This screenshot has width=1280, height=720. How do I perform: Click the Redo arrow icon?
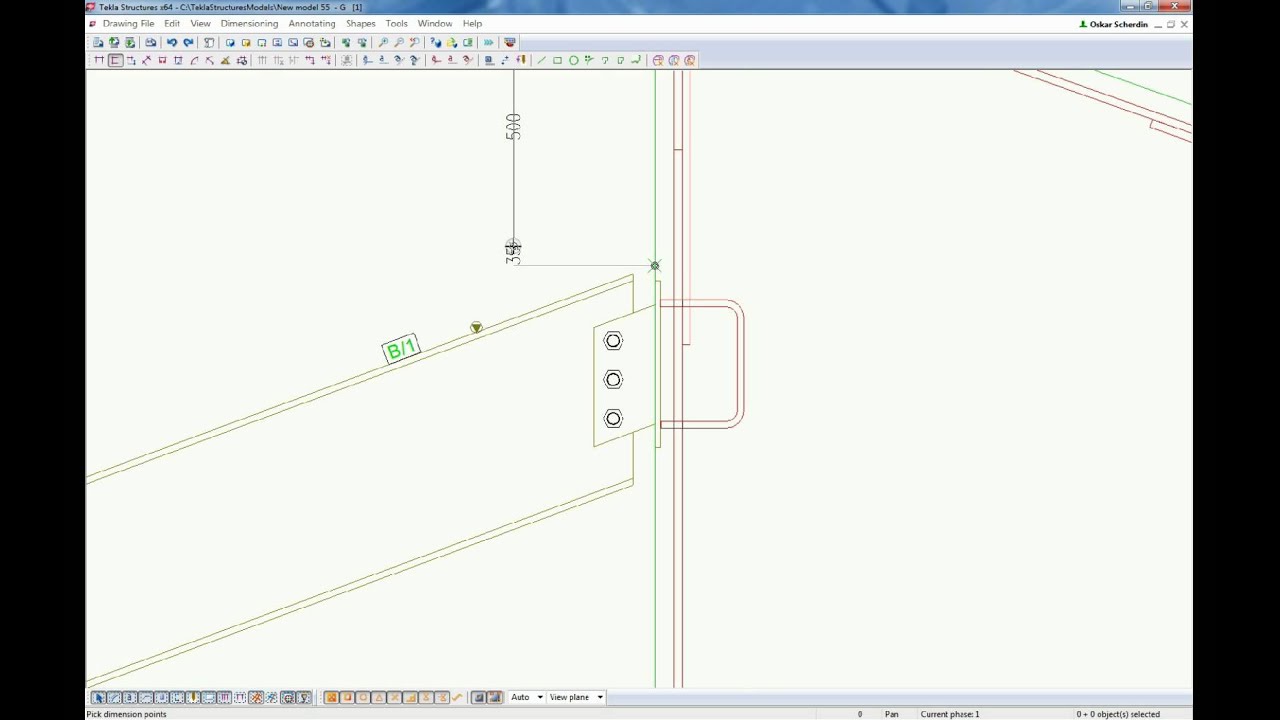(x=188, y=42)
